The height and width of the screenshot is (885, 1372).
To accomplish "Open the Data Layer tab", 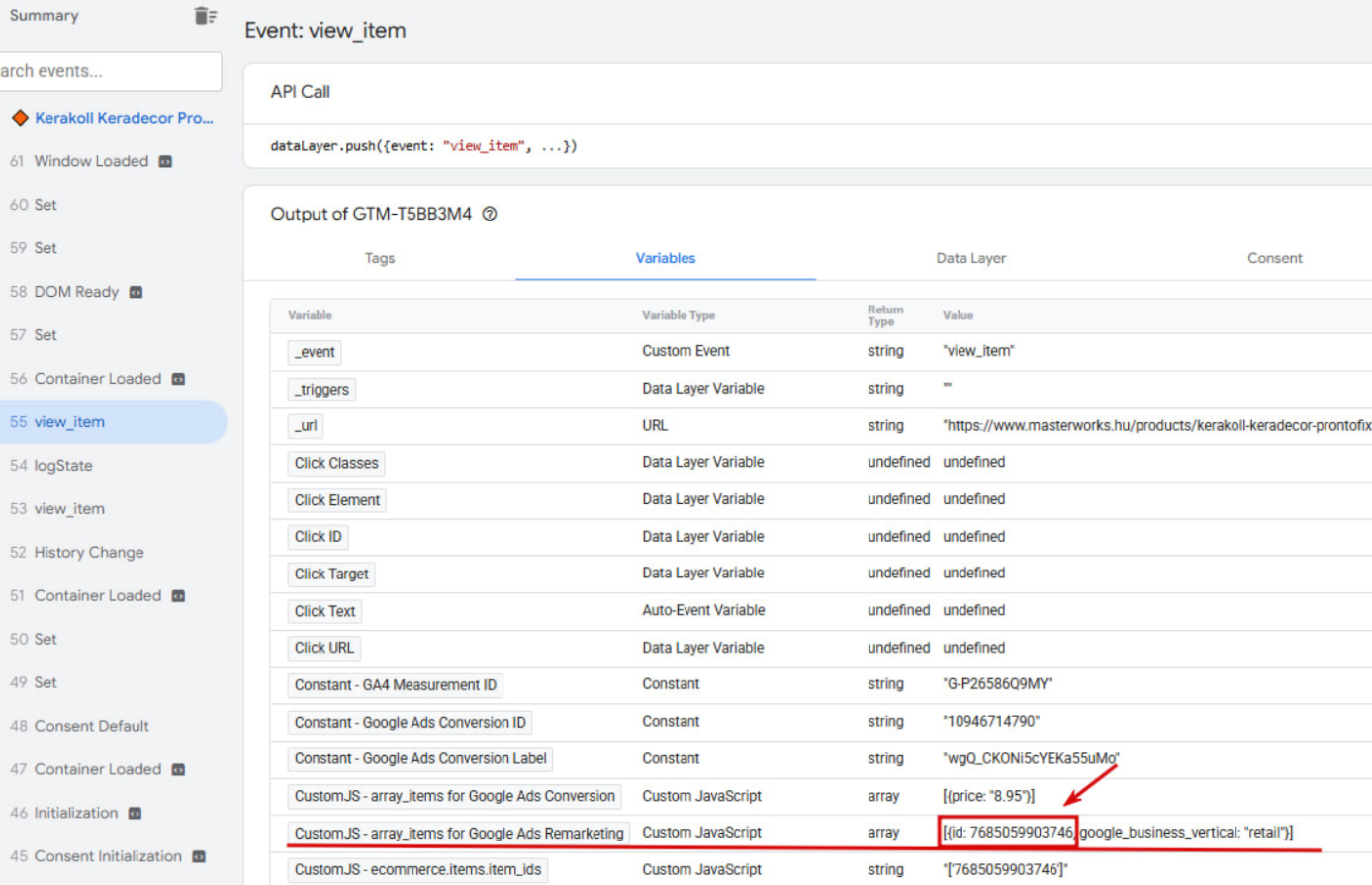I will pos(971,258).
